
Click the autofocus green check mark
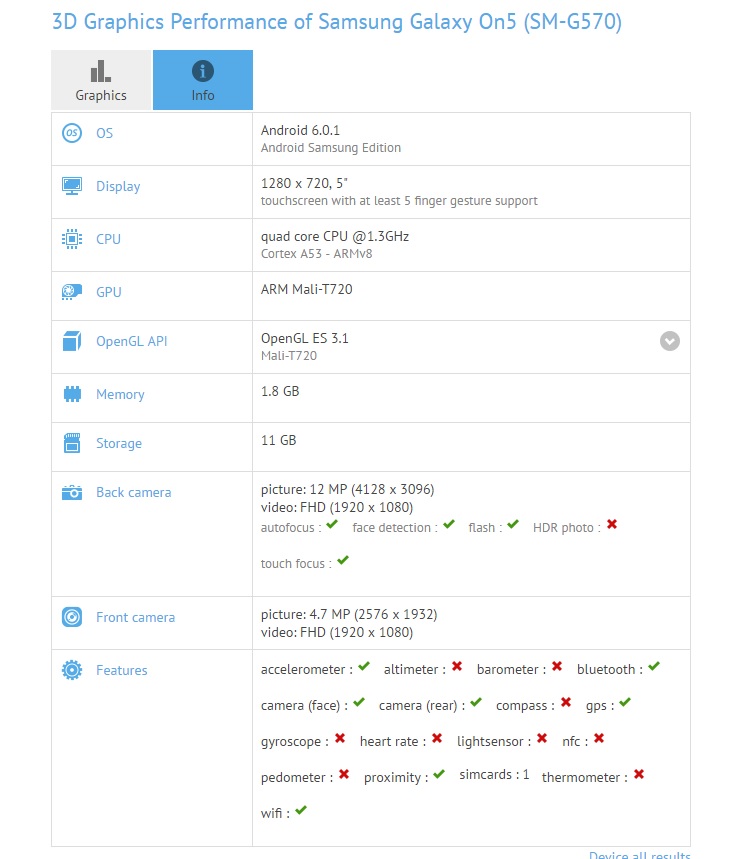coord(332,525)
